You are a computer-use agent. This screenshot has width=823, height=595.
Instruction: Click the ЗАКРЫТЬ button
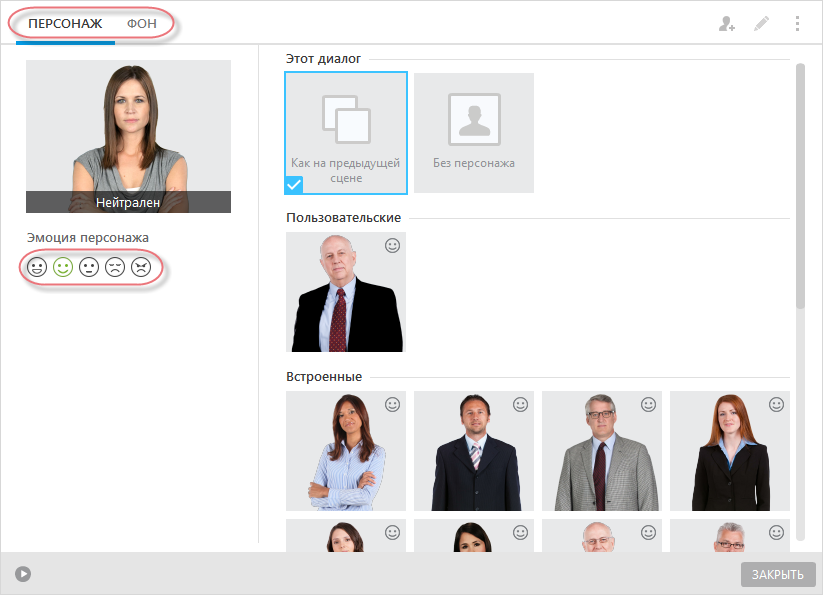point(778,575)
